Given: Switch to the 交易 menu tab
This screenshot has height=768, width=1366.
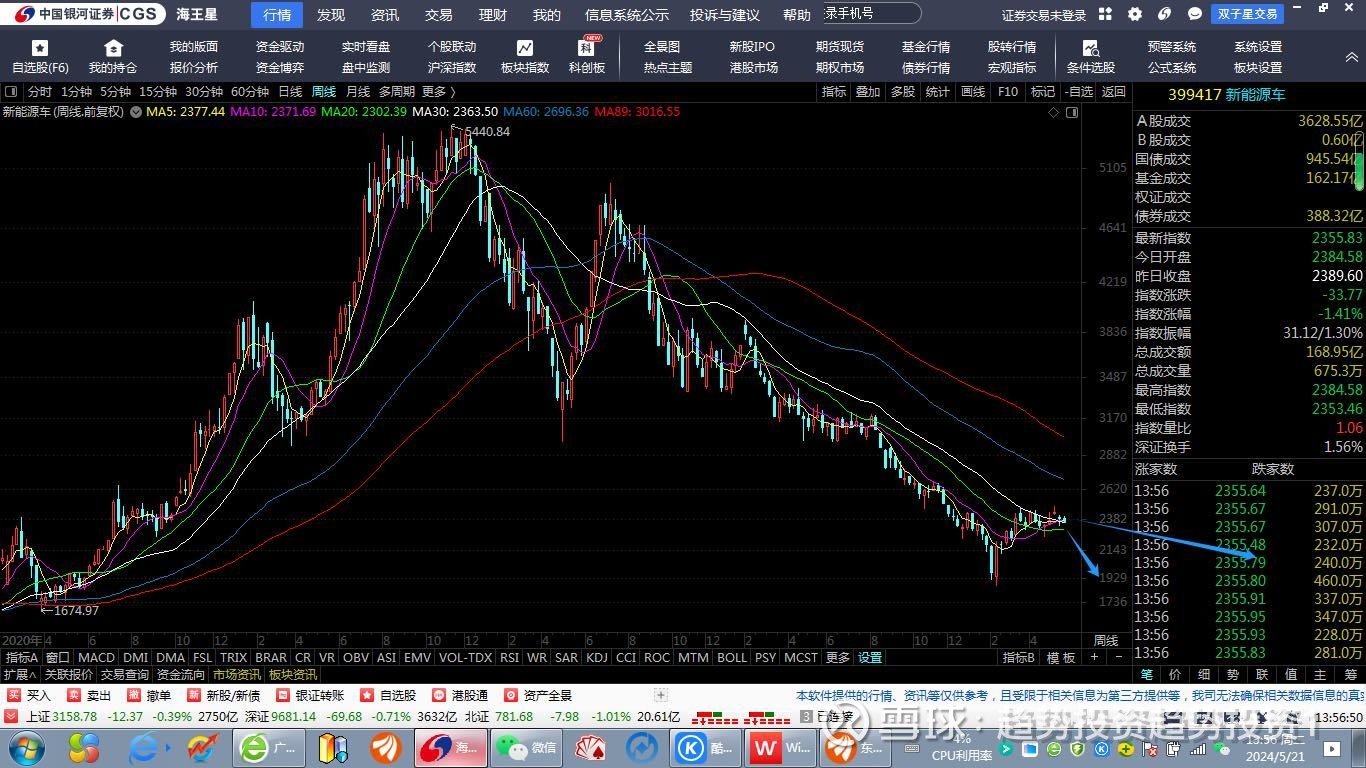Looking at the screenshot, I should pyautogui.click(x=438, y=15).
